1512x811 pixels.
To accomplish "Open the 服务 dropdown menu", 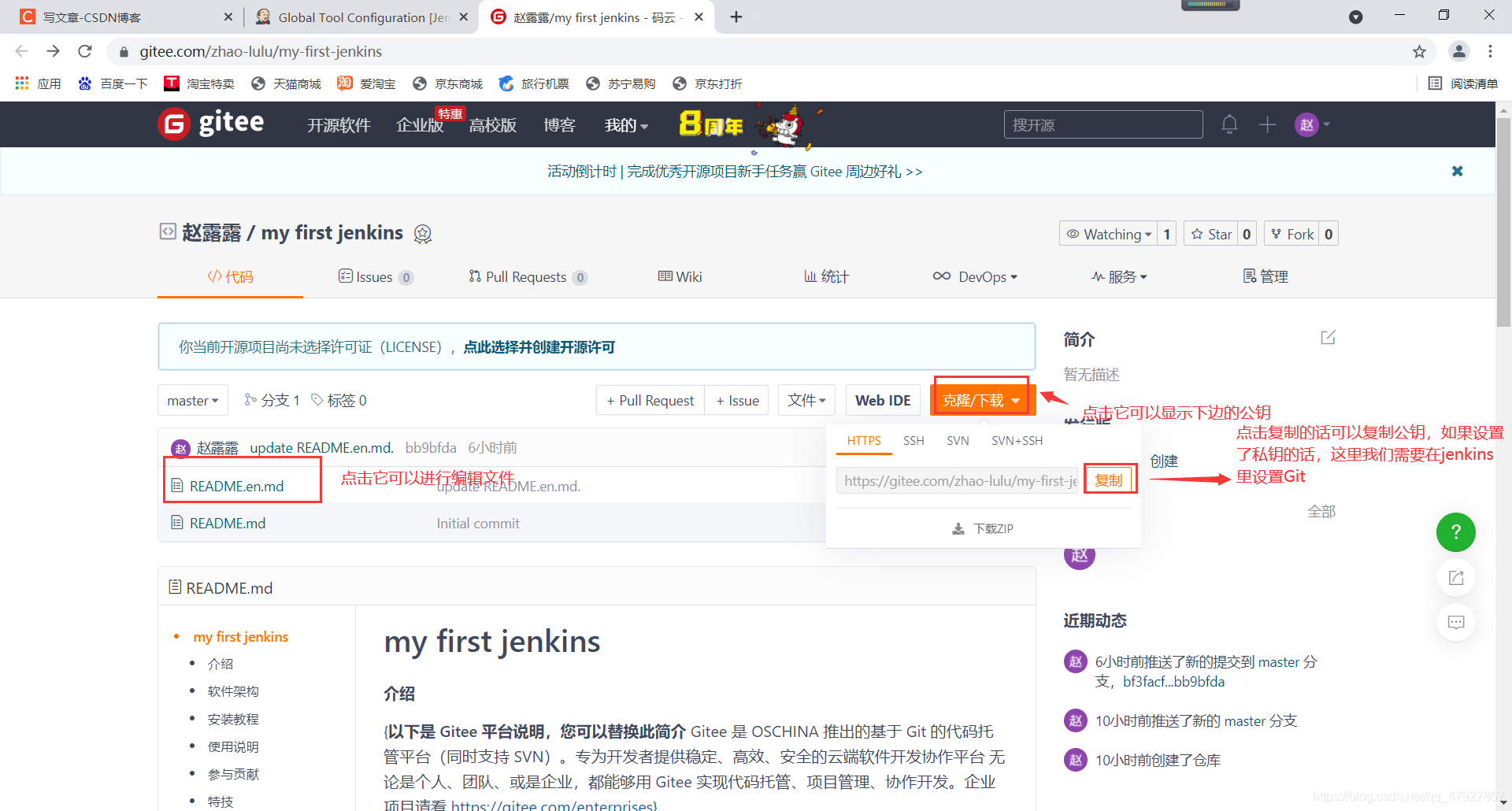I will pos(1119,276).
